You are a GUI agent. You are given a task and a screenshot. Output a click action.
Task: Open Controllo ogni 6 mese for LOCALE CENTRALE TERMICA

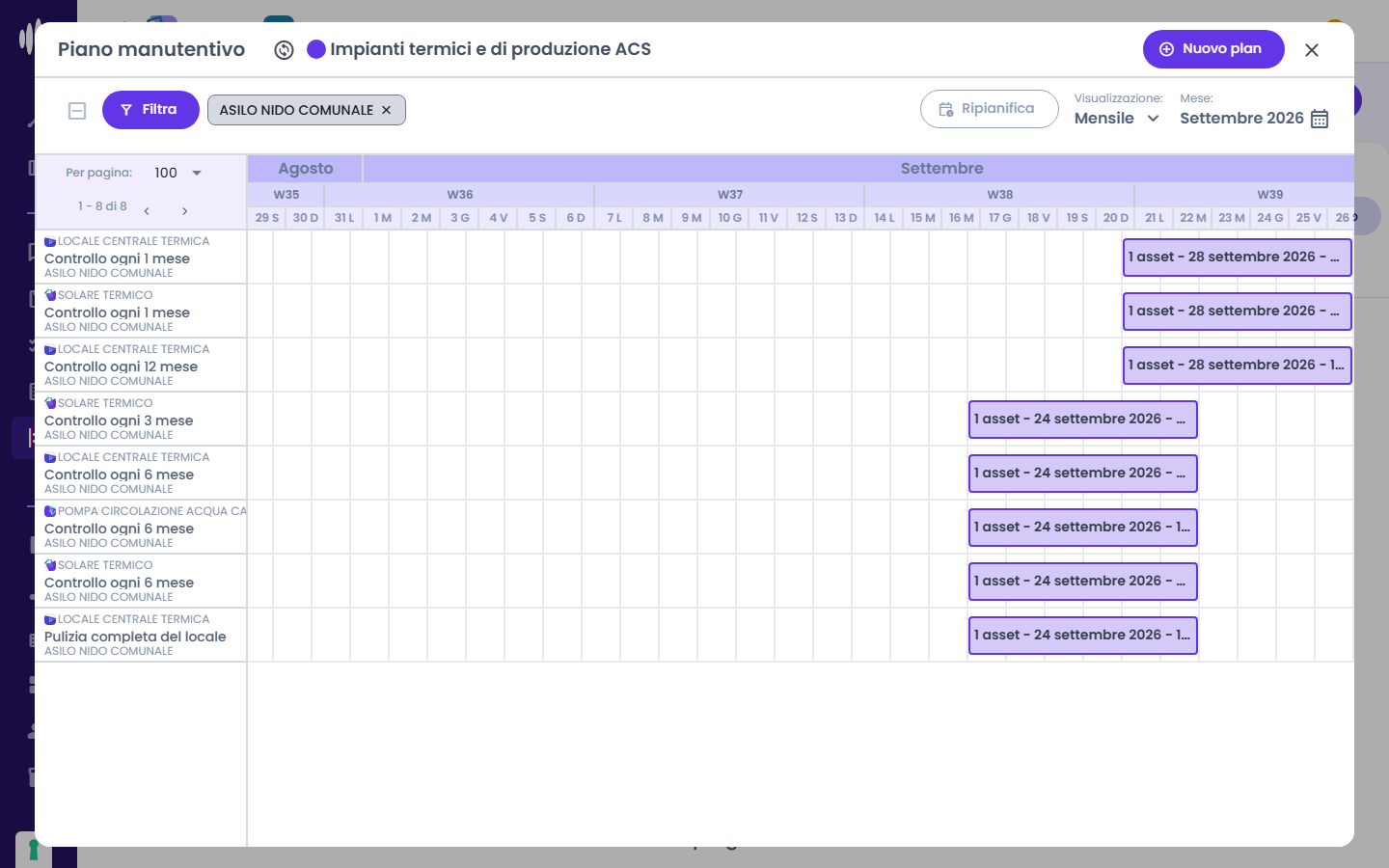[x=141, y=473]
